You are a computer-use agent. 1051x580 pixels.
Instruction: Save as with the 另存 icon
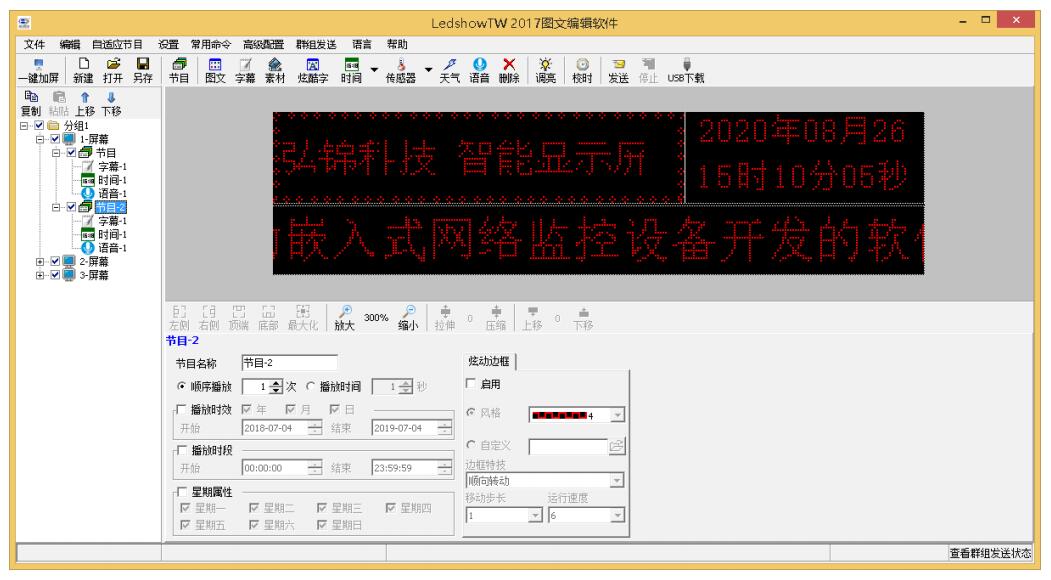(142, 70)
